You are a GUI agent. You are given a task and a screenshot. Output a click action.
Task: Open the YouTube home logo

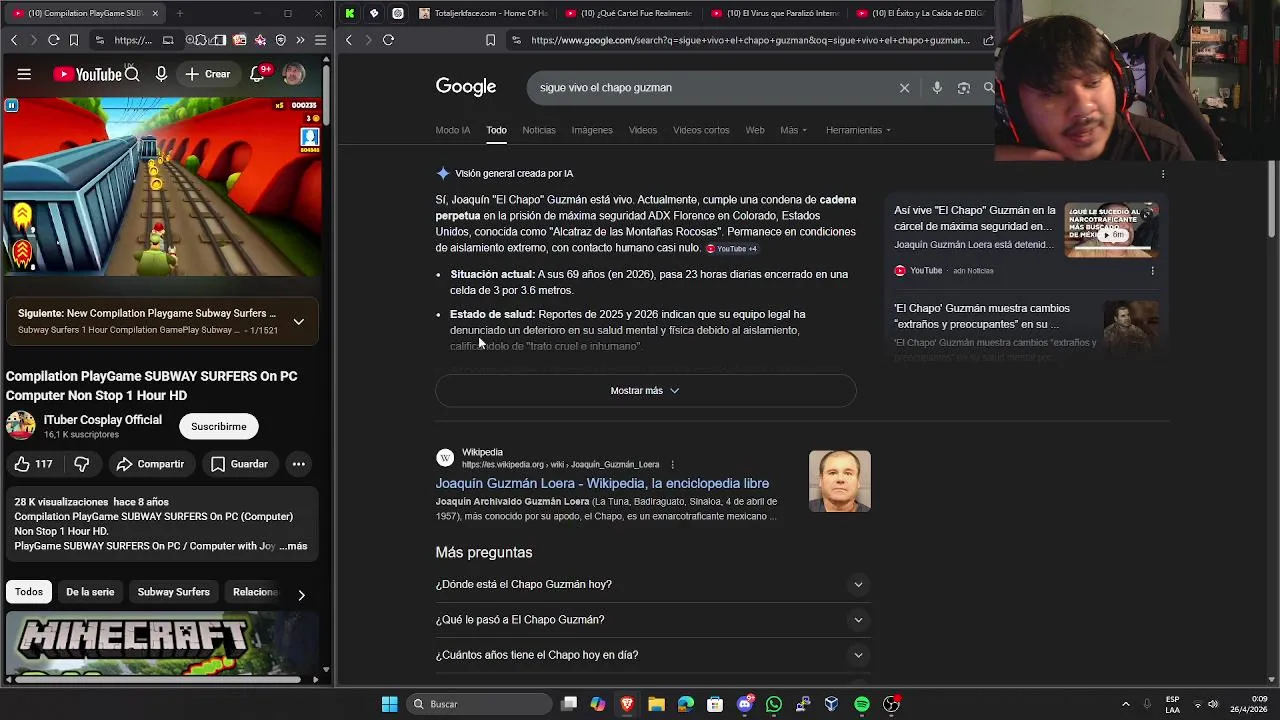[87, 74]
